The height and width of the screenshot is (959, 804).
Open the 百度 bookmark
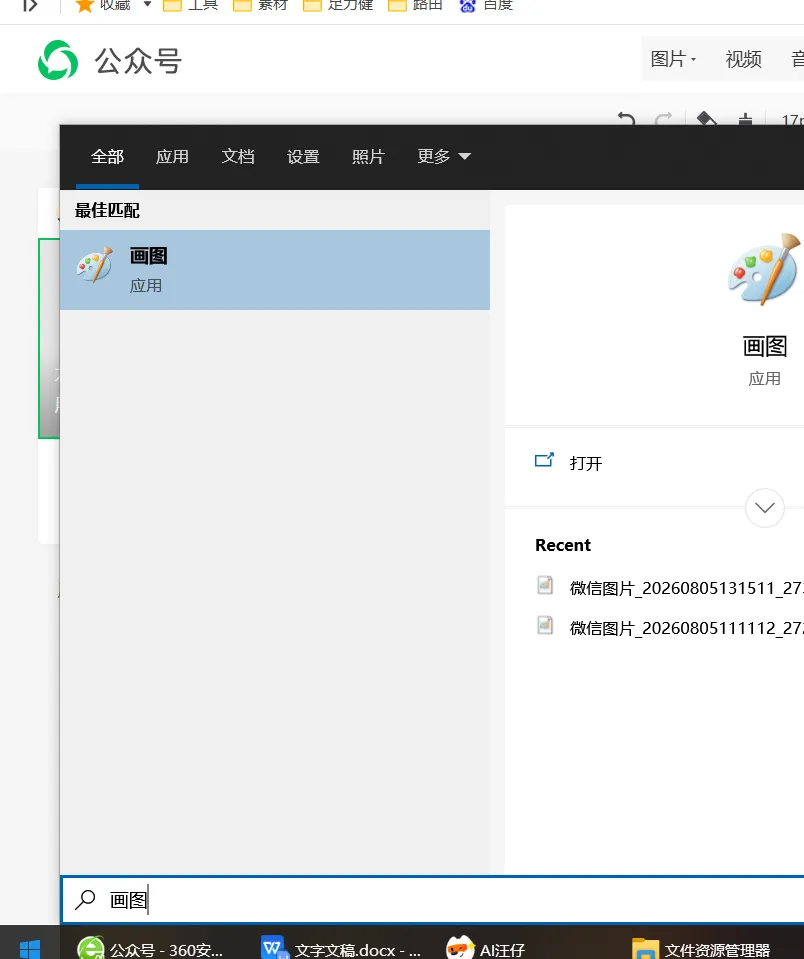486,6
